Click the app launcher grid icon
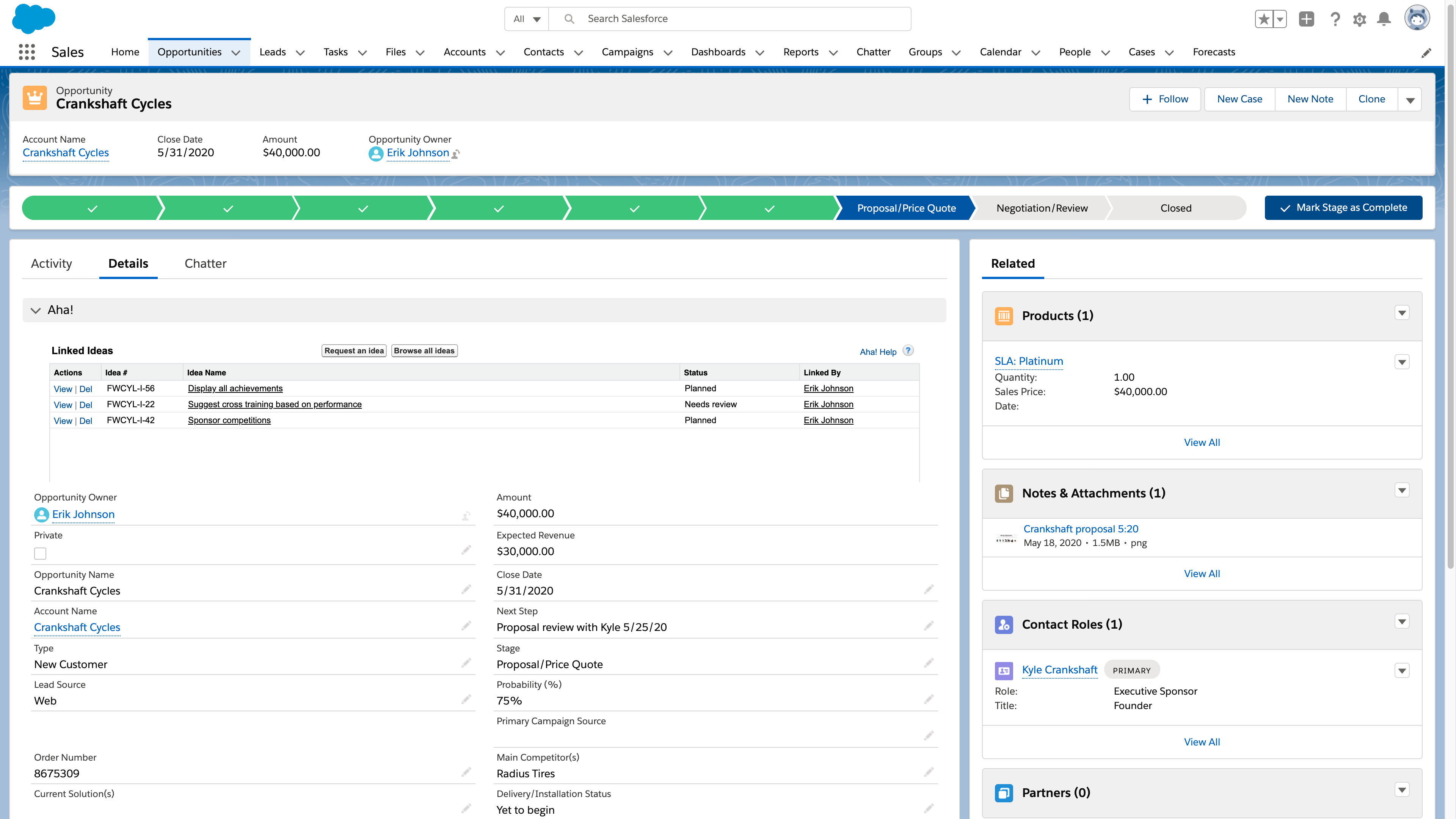The width and height of the screenshot is (1456, 819). click(27, 52)
